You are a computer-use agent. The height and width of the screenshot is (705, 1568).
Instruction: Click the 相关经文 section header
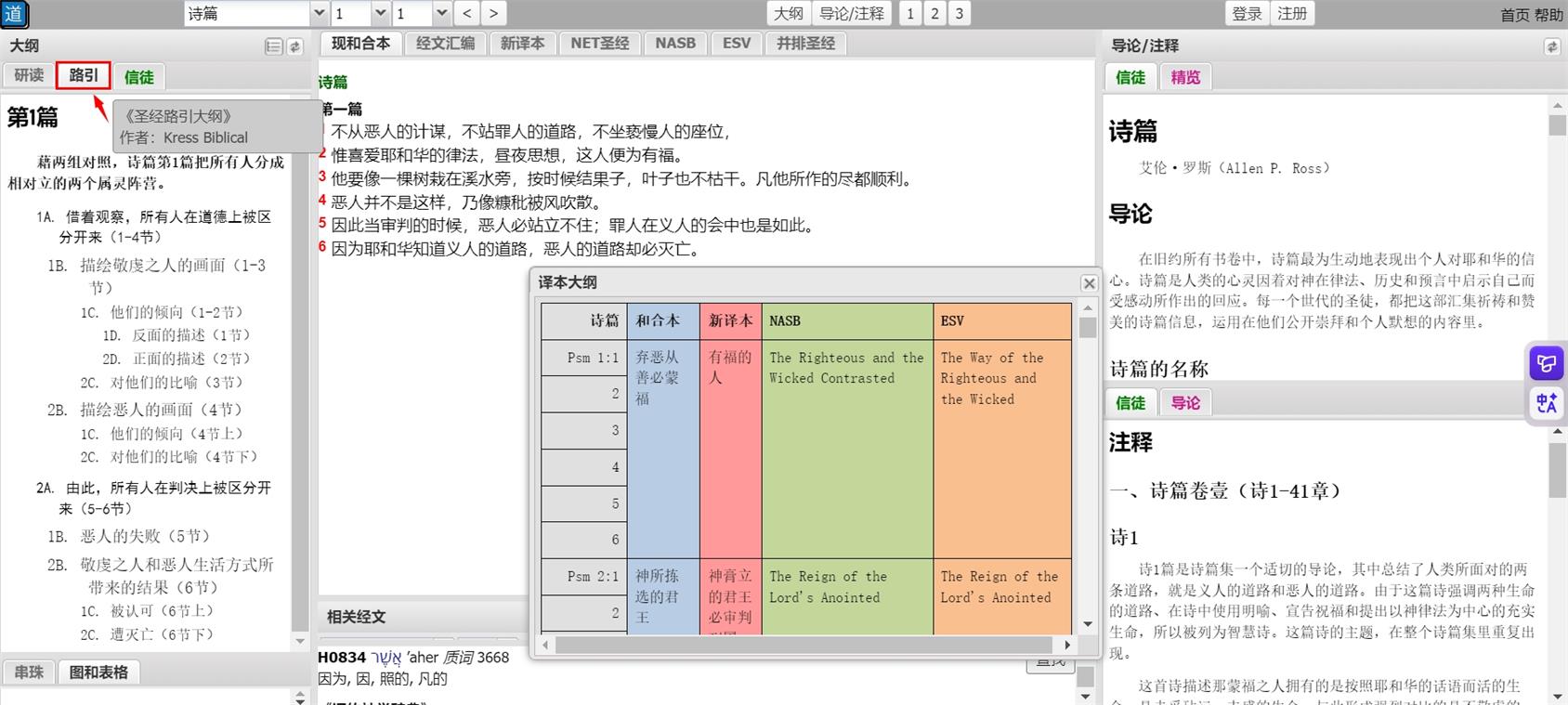coord(357,617)
